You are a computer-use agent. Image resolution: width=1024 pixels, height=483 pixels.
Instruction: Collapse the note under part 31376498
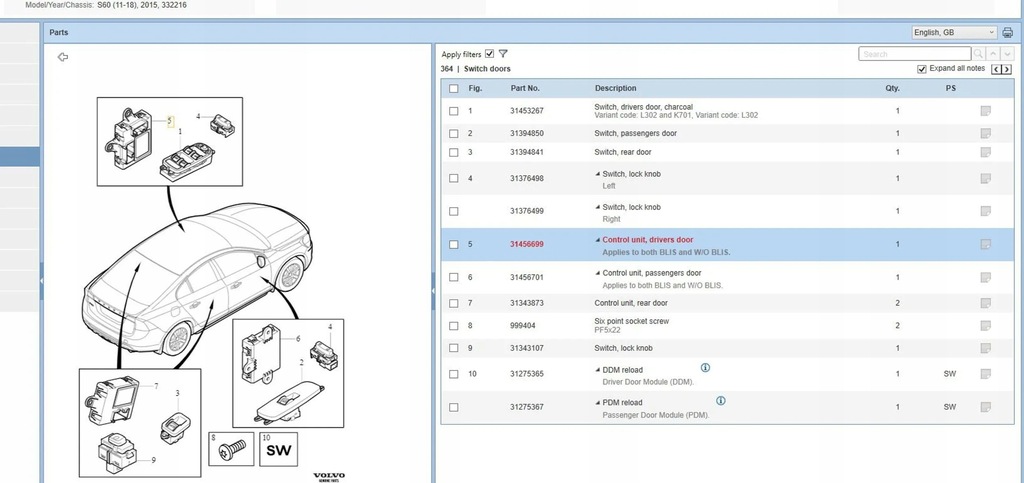click(x=598, y=174)
